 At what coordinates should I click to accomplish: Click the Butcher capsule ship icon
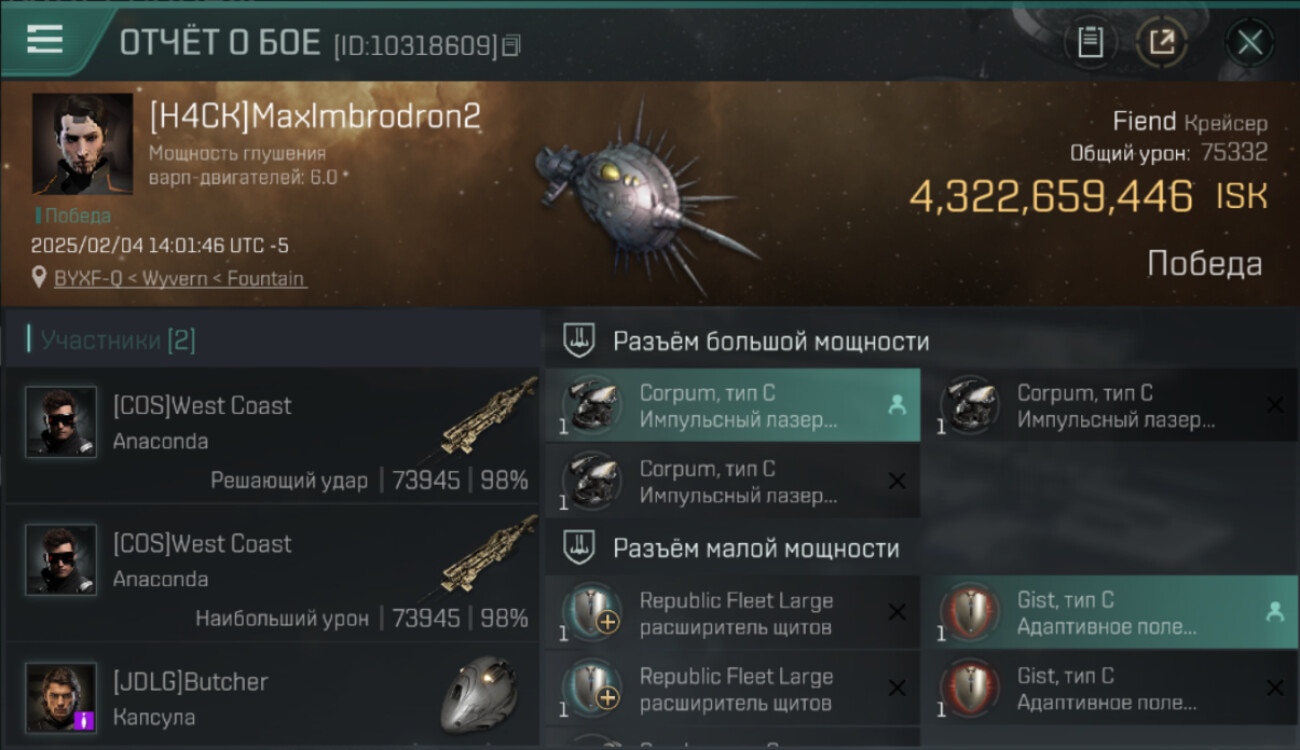[x=479, y=694]
